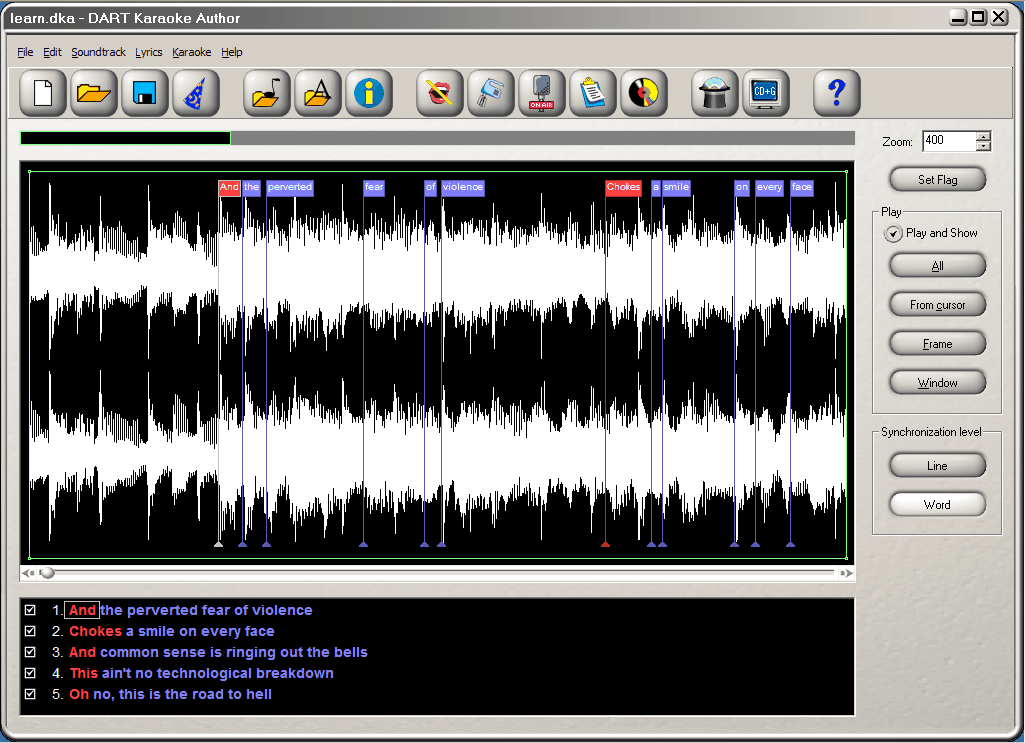This screenshot has width=1025, height=743.
Task: Launch the magician hat wizard tool
Action: [x=714, y=92]
